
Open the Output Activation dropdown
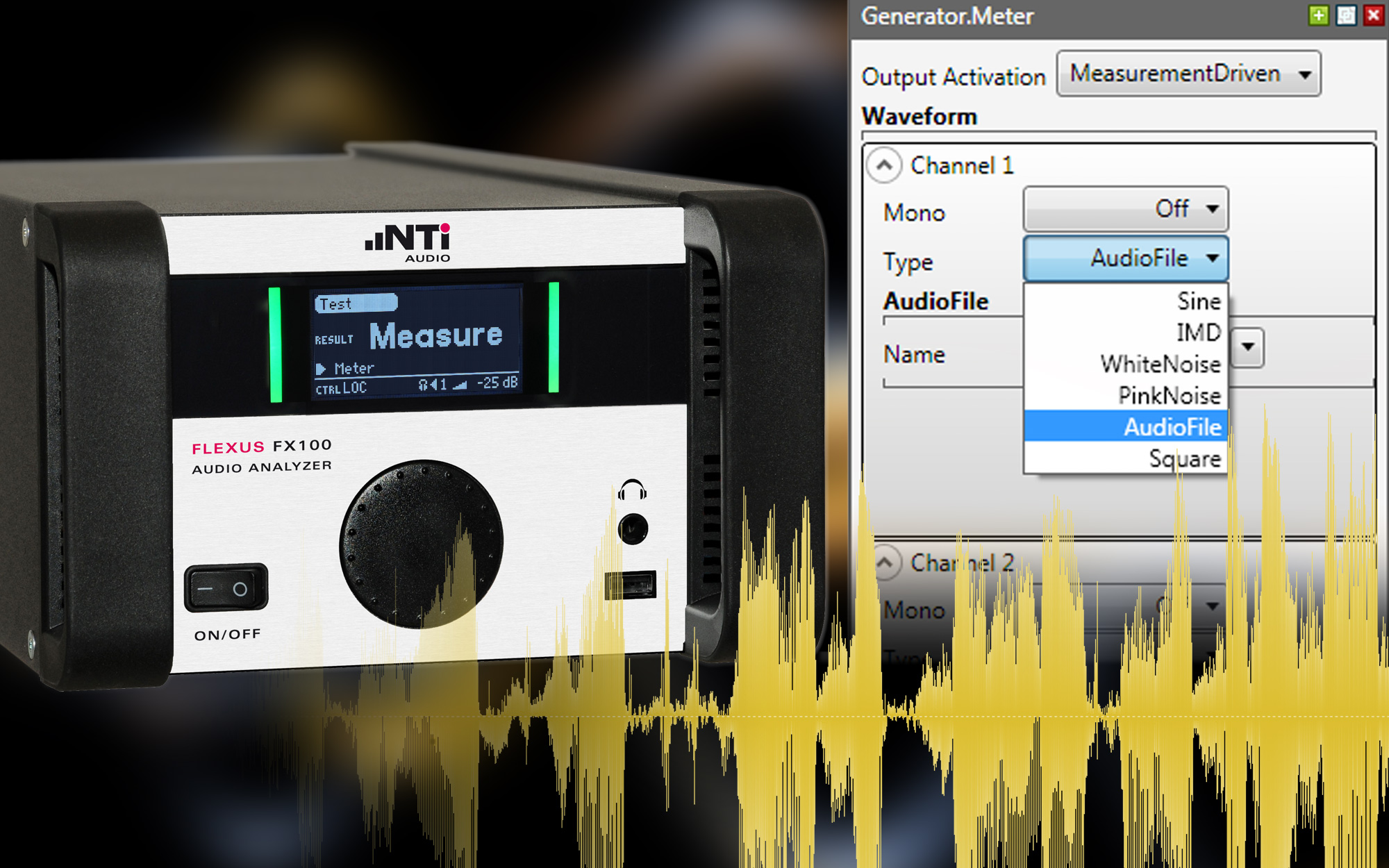coord(1188,74)
